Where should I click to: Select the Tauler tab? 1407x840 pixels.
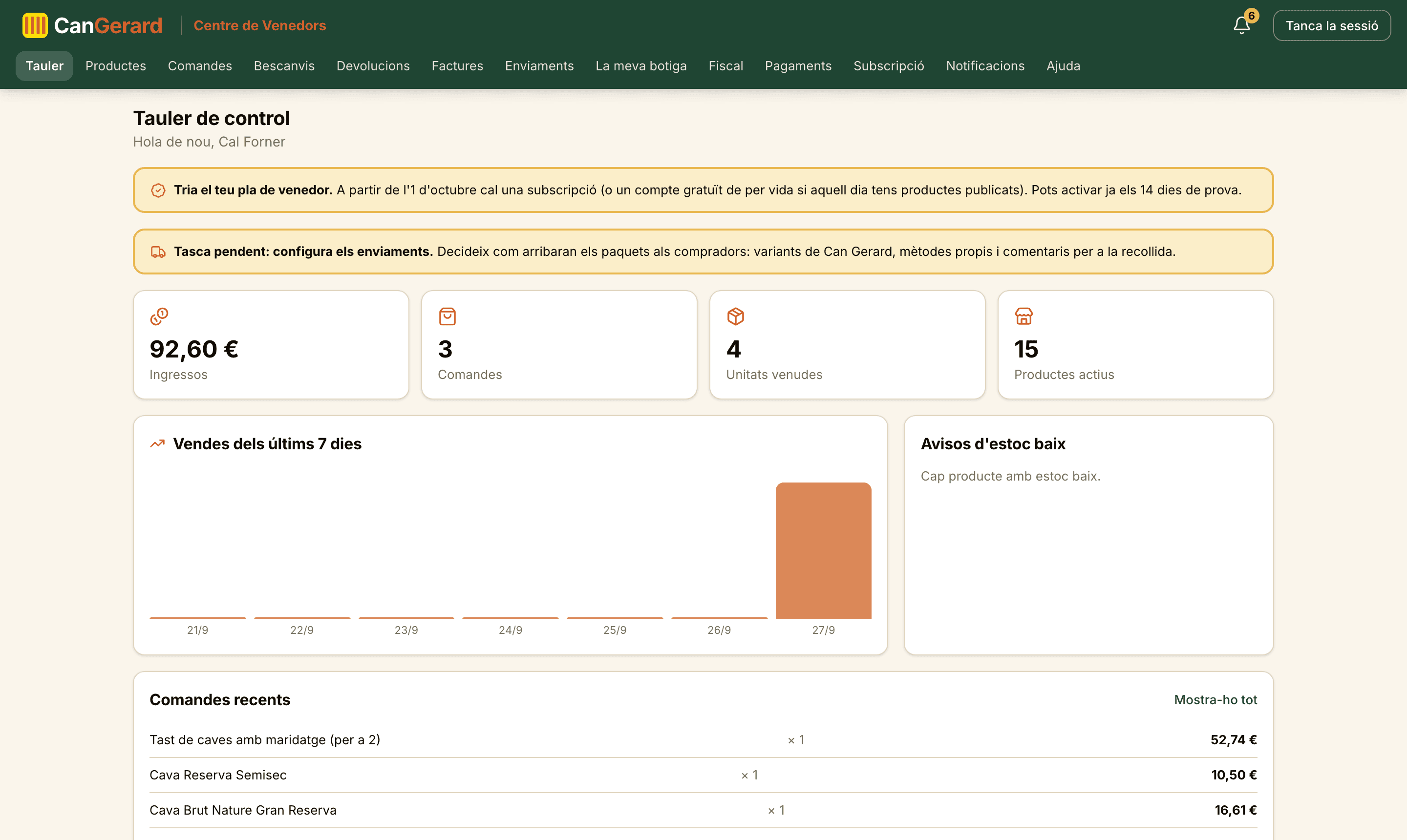(44, 66)
